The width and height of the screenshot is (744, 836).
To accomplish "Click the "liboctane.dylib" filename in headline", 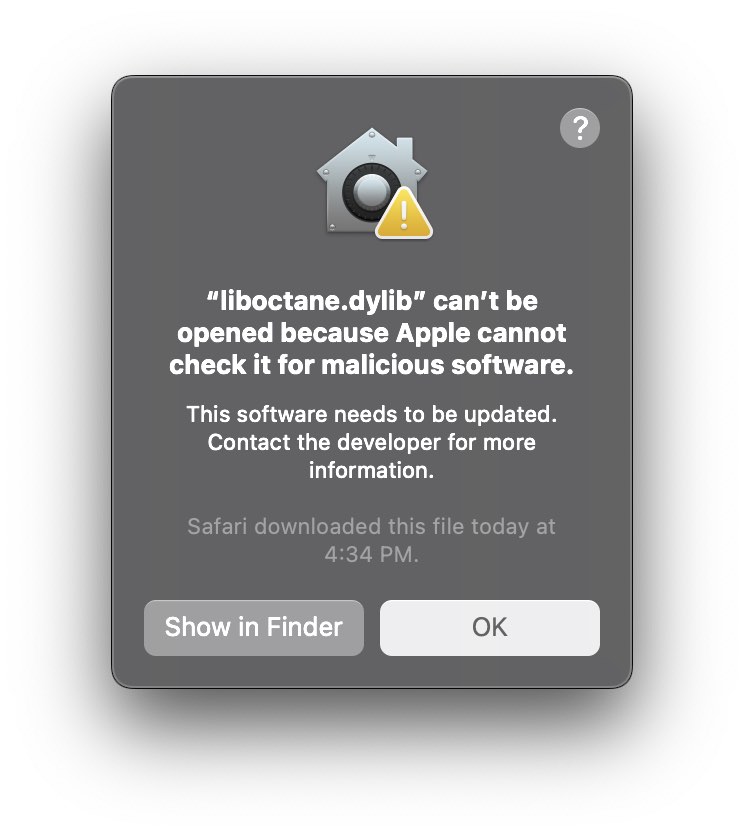I will point(316,302).
